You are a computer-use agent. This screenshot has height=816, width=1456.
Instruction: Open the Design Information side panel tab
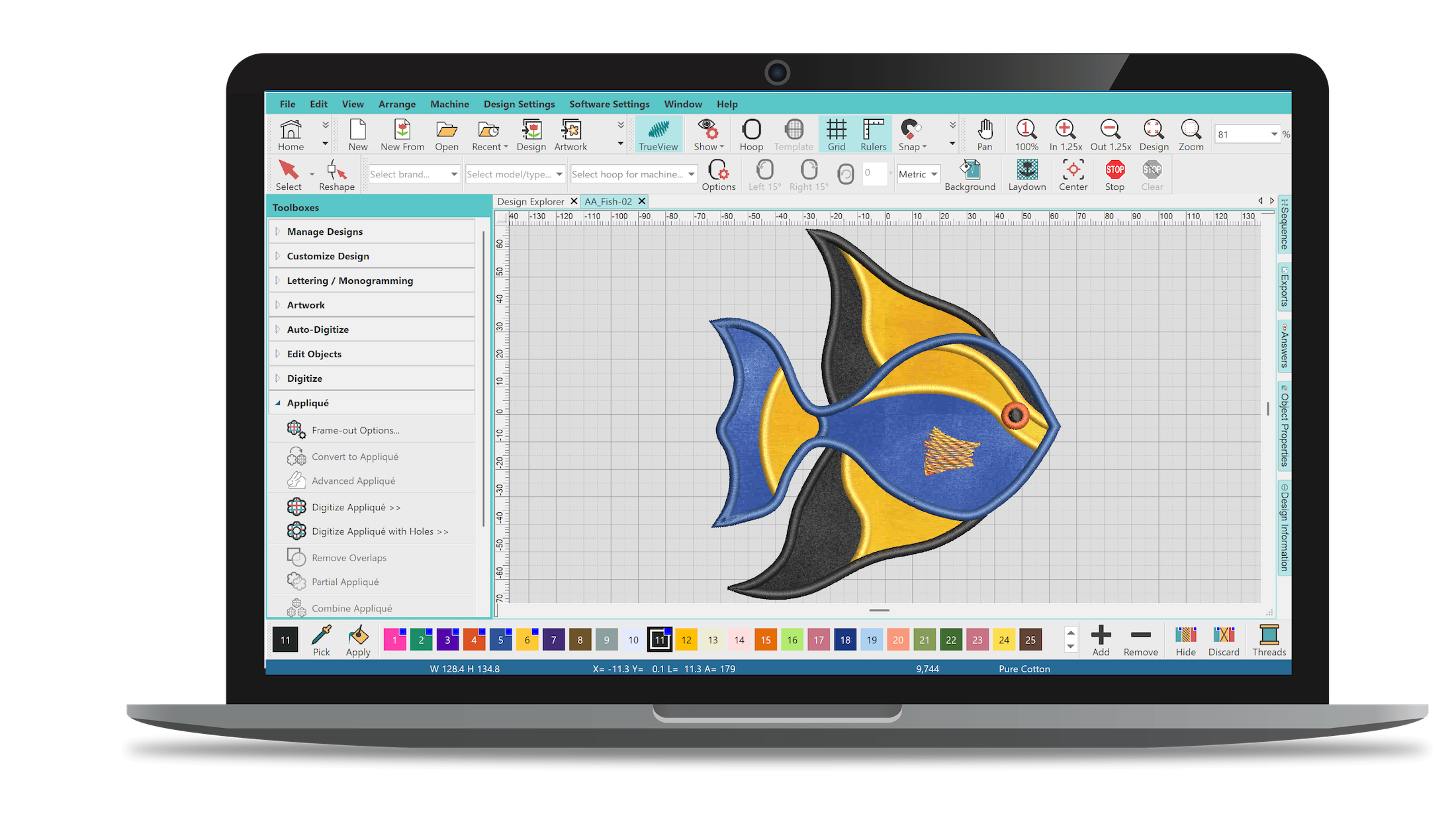1284,528
